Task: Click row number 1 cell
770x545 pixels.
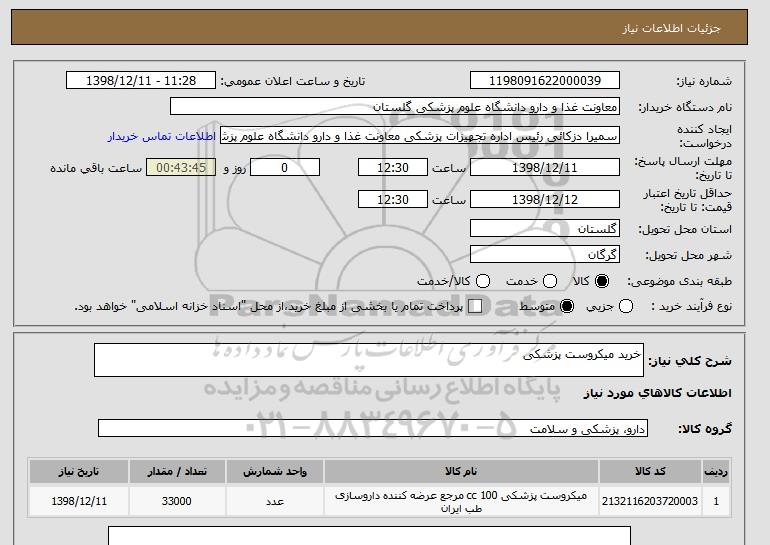Action: tap(716, 501)
